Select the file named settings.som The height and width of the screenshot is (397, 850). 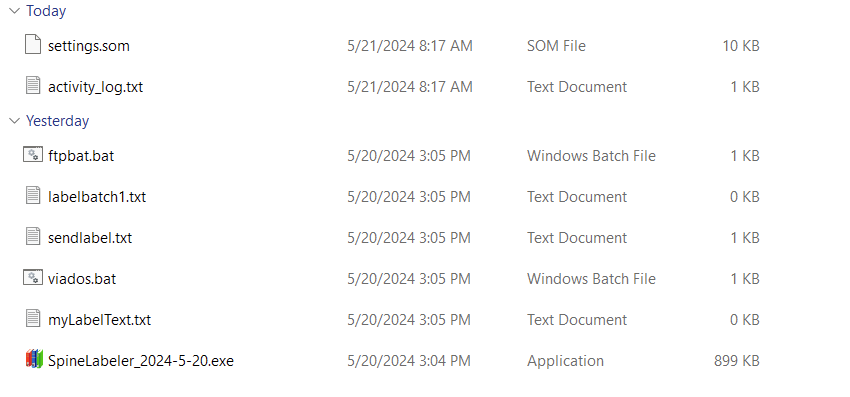[x=89, y=46]
